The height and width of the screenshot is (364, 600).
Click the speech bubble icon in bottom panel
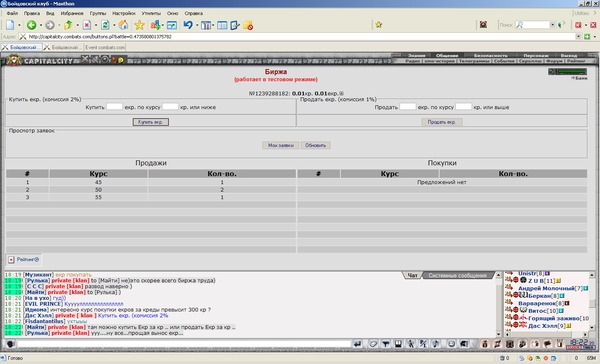click(547, 344)
